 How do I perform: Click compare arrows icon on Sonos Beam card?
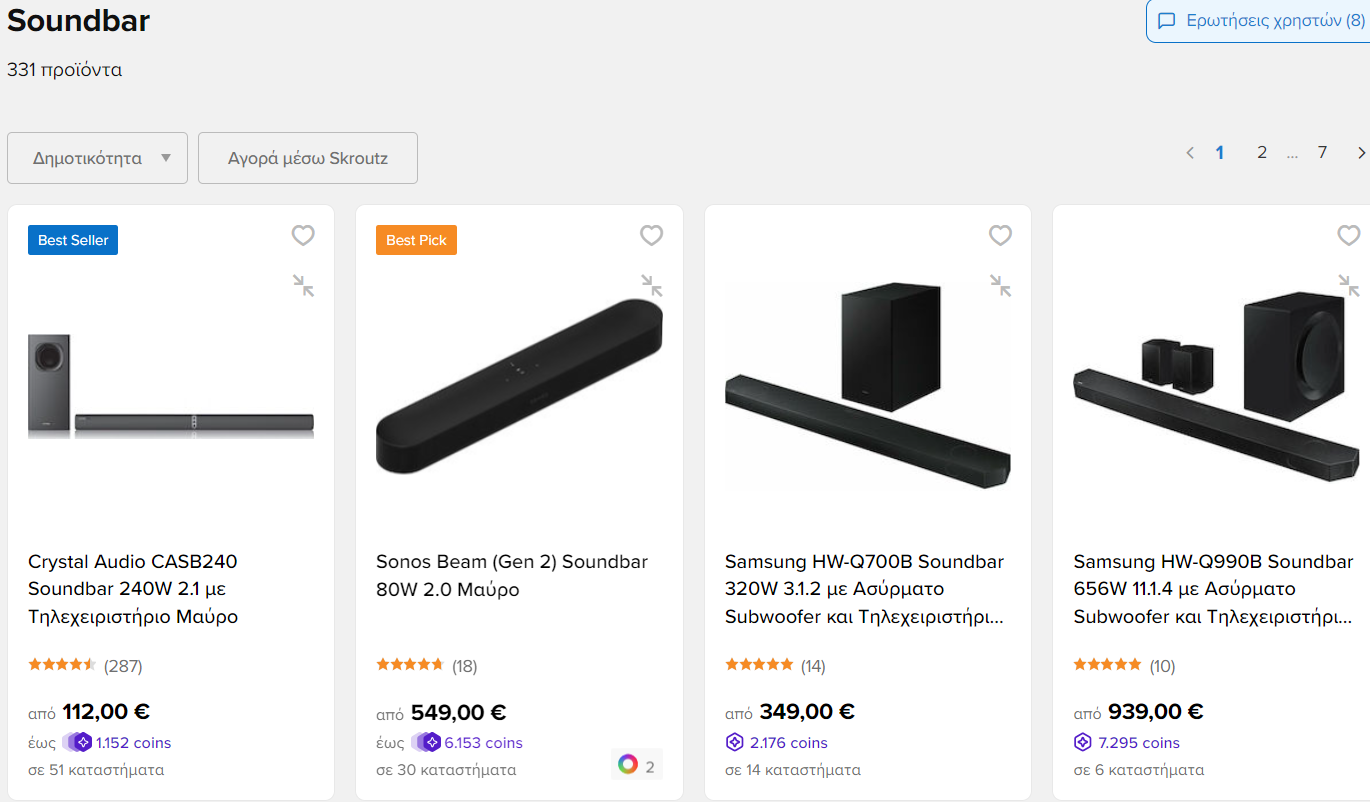pos(652,286)
